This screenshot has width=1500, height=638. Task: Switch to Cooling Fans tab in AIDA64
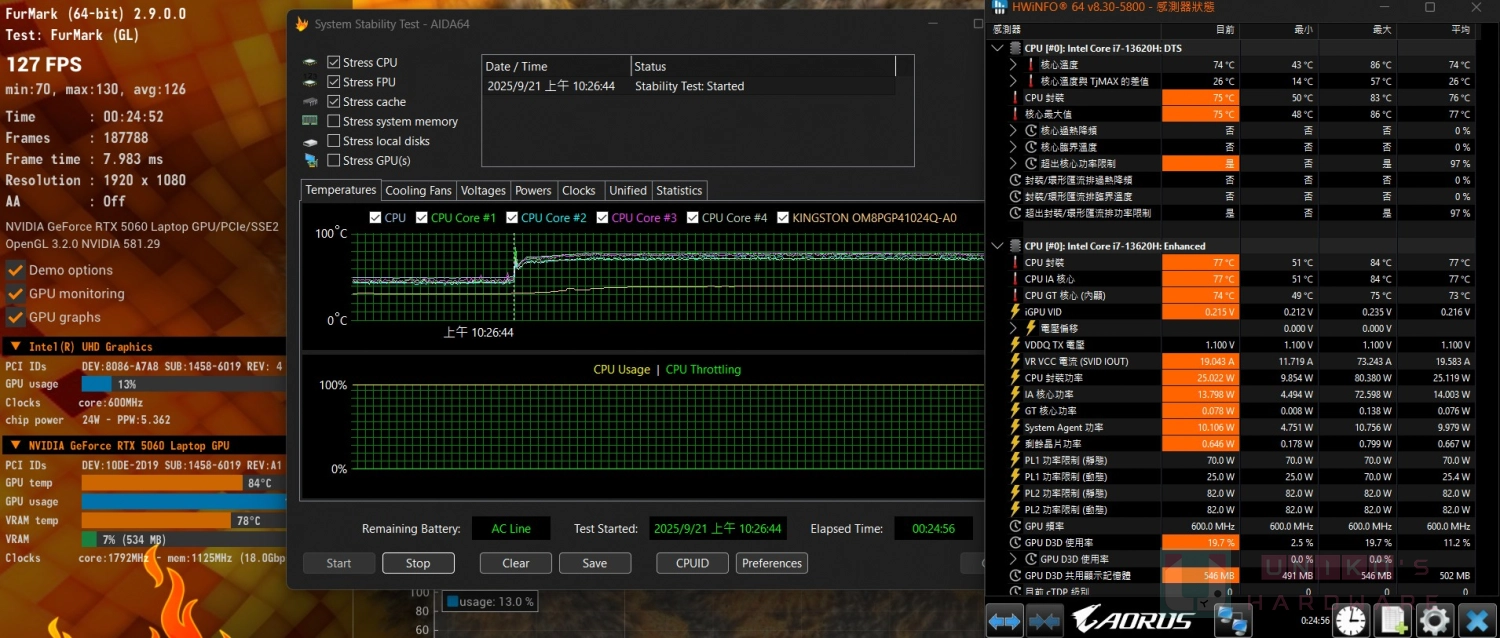point(418,190)
